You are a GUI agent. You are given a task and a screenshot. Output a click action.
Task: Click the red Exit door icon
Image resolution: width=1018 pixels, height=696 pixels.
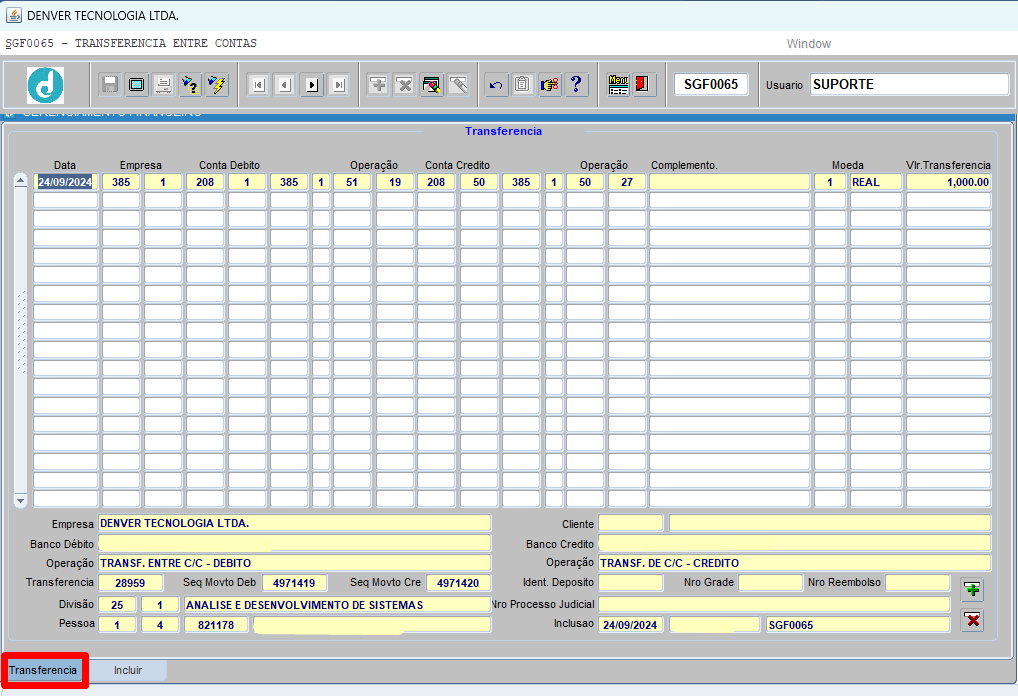[x=642, y=84]
